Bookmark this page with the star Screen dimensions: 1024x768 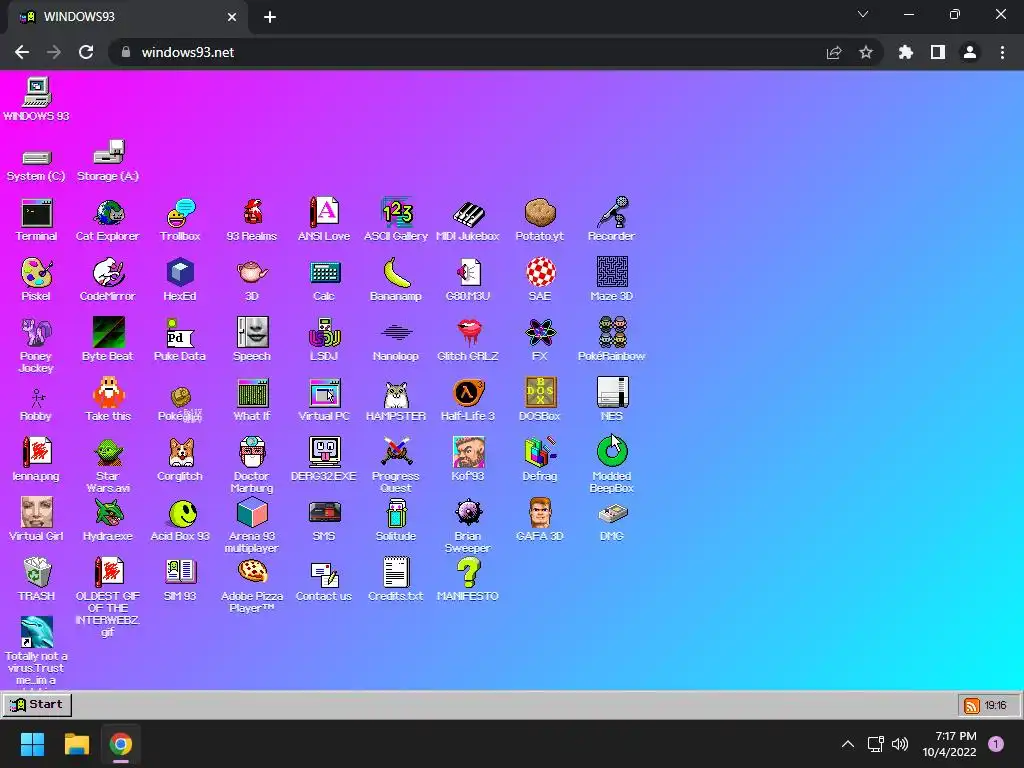click(x=866, y=52)
